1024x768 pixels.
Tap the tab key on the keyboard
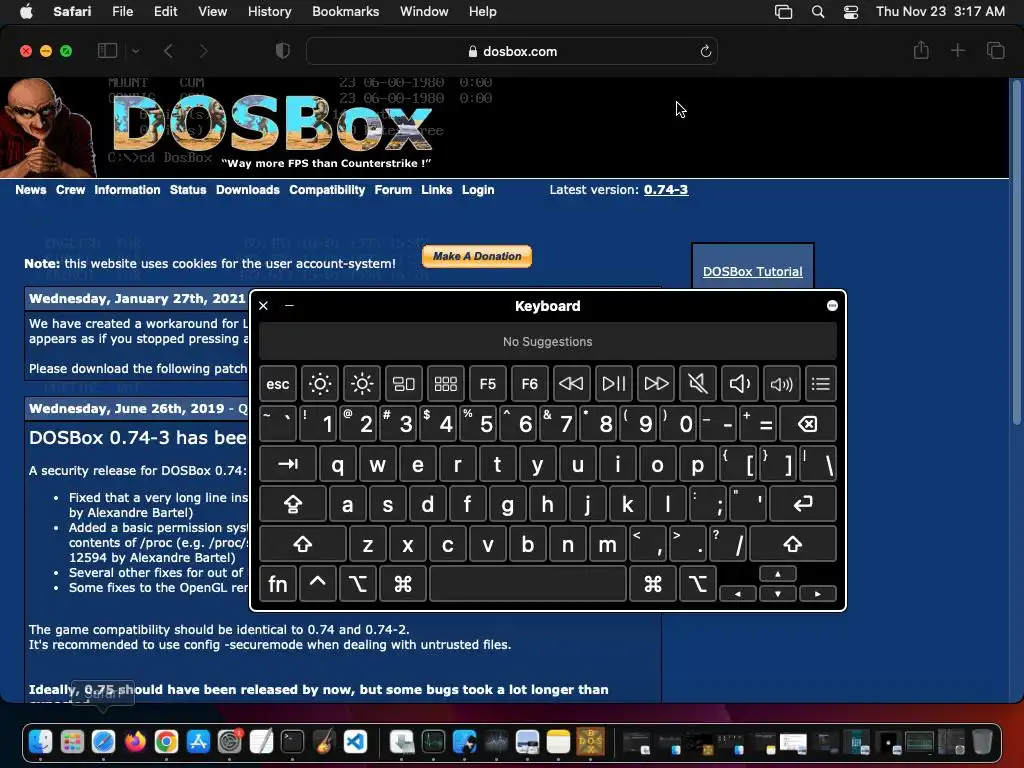click(288, 464)
